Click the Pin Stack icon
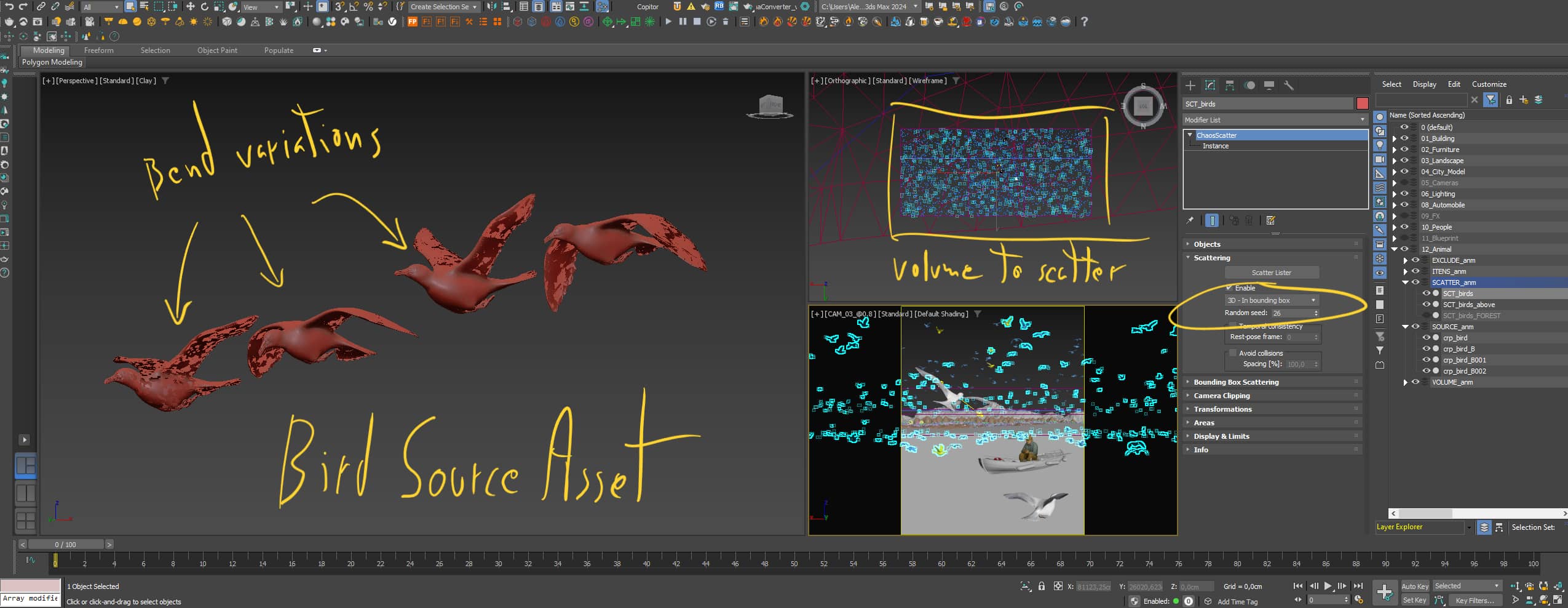The image size is (1568, 608). [1190, 220]
